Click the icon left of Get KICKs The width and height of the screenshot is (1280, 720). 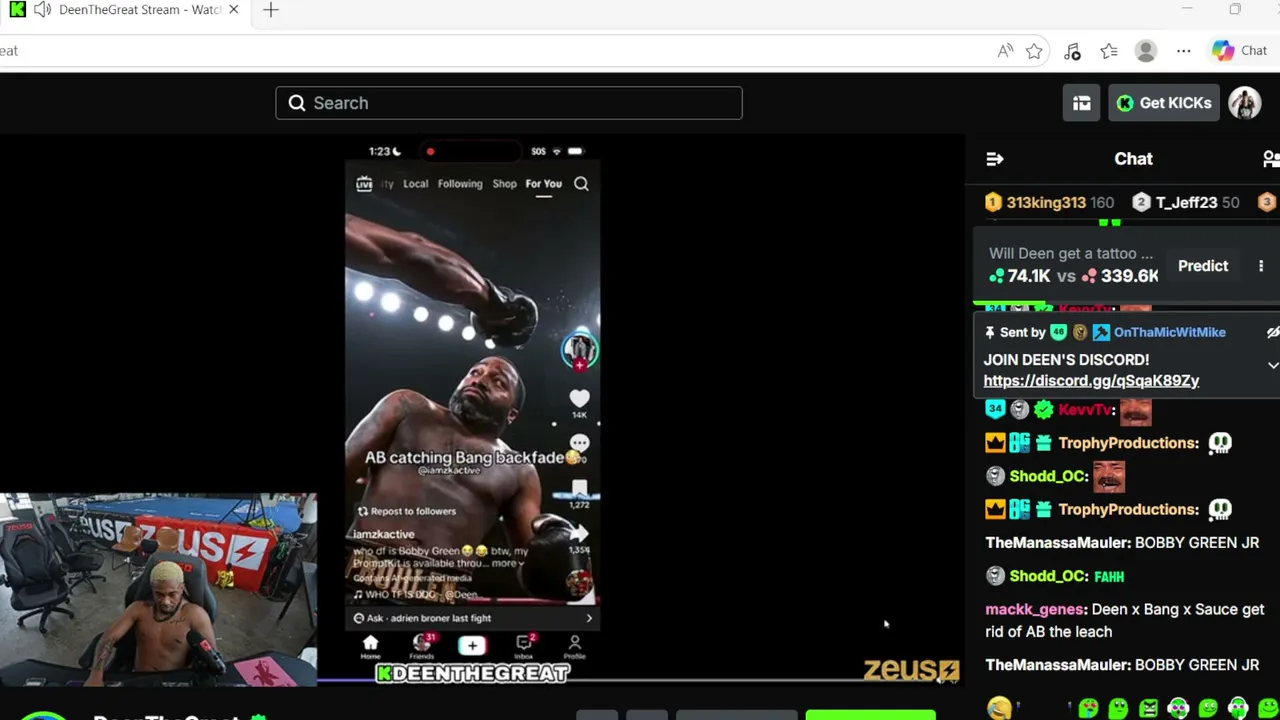pyautogui.click(x=1081, y=103)
